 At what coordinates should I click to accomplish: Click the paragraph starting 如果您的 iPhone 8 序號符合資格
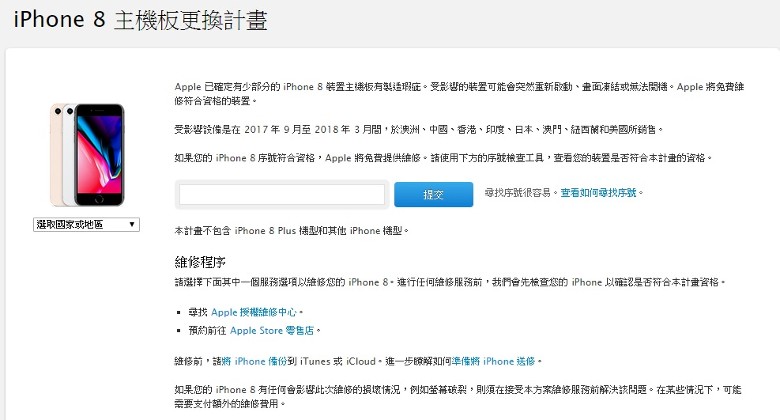(443, 158)
